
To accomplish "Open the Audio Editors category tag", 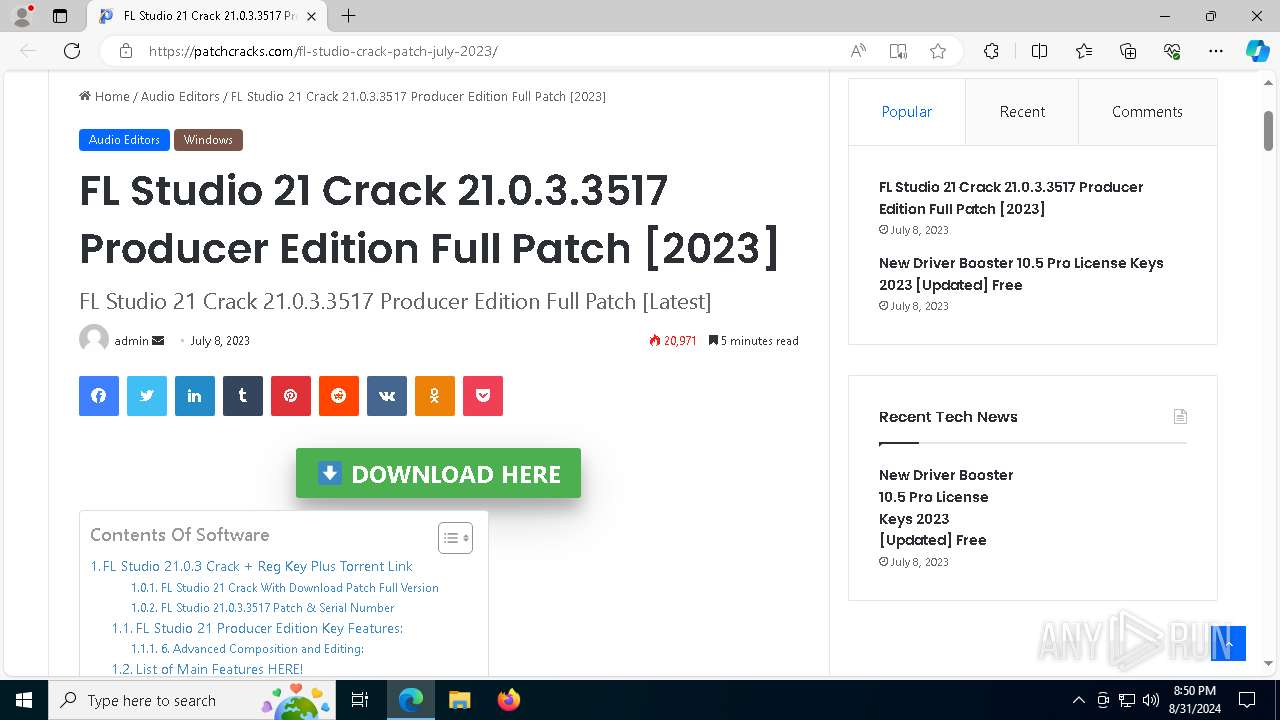I will point(124,140).
